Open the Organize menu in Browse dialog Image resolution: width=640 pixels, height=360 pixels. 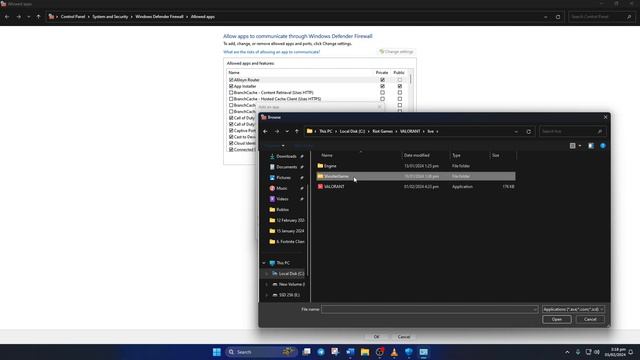[x=274, y=146]
